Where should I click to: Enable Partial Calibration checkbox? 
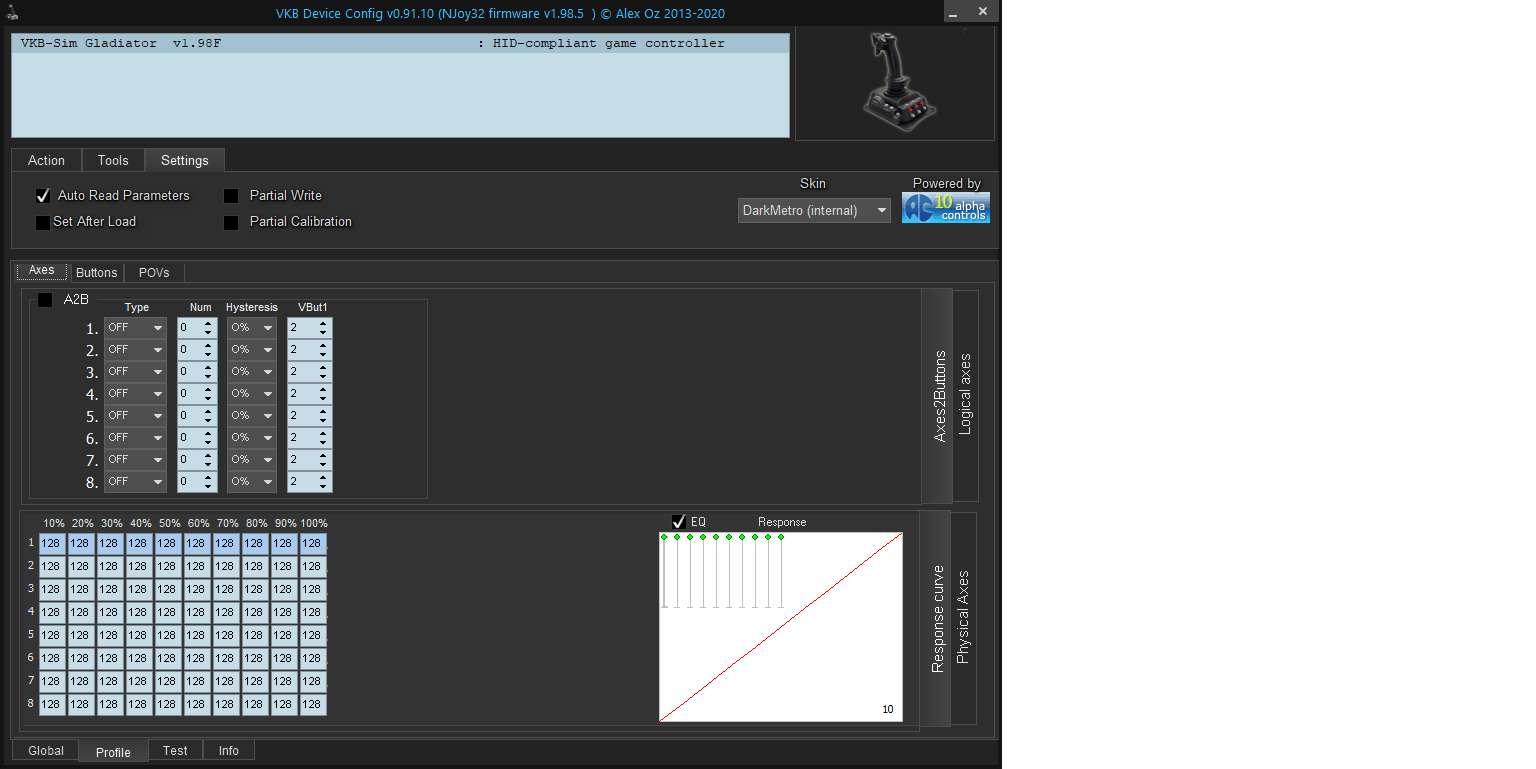tap(231, 222)
